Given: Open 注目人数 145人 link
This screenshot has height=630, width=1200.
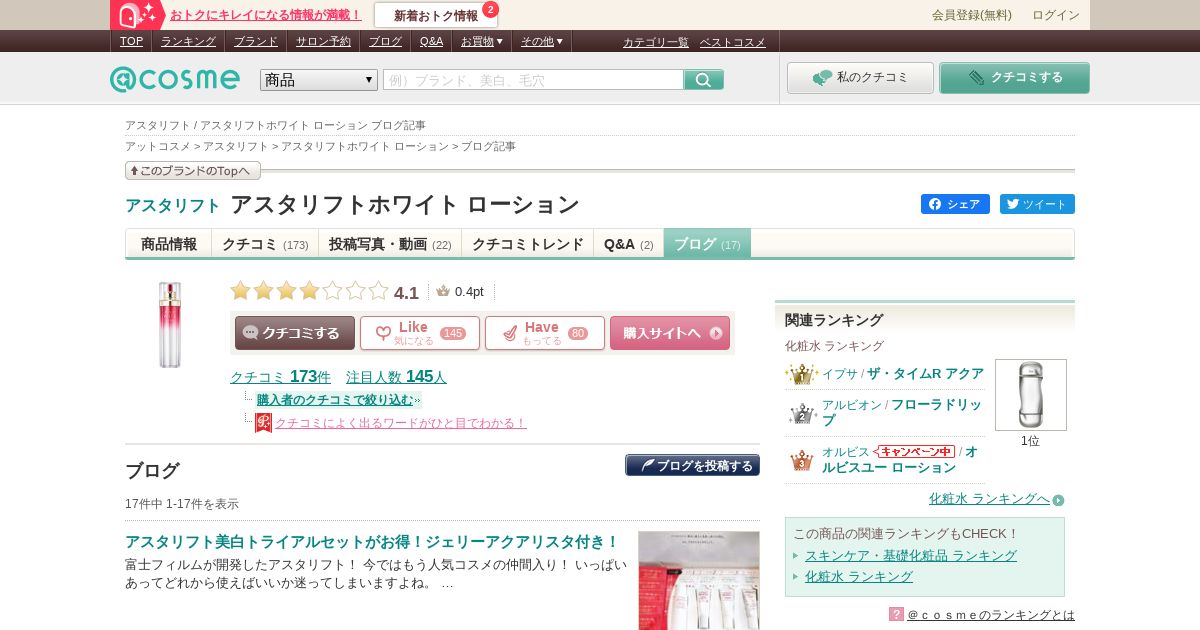Looking at the screenshot, I should (396, 377).
